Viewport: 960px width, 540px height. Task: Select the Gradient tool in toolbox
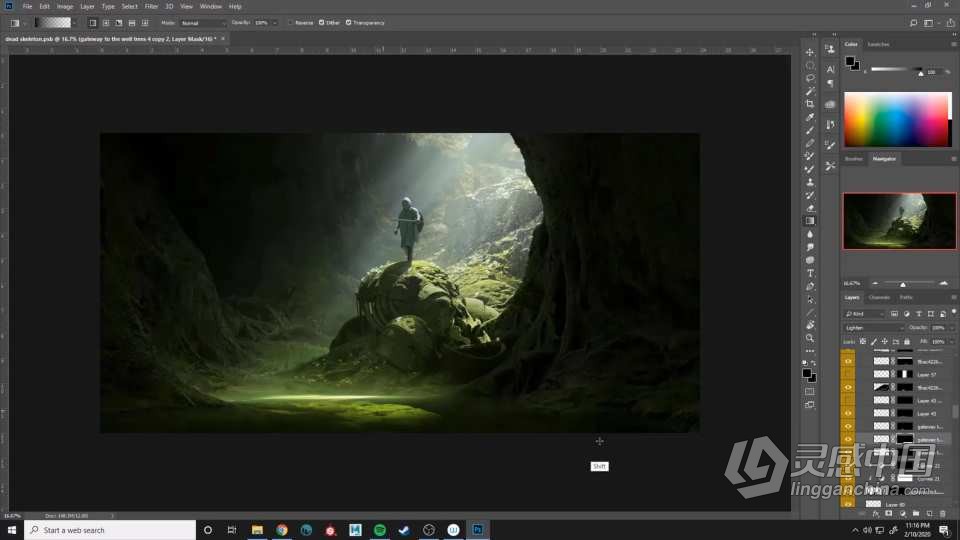pyautogui.click(x=810, y=221)
